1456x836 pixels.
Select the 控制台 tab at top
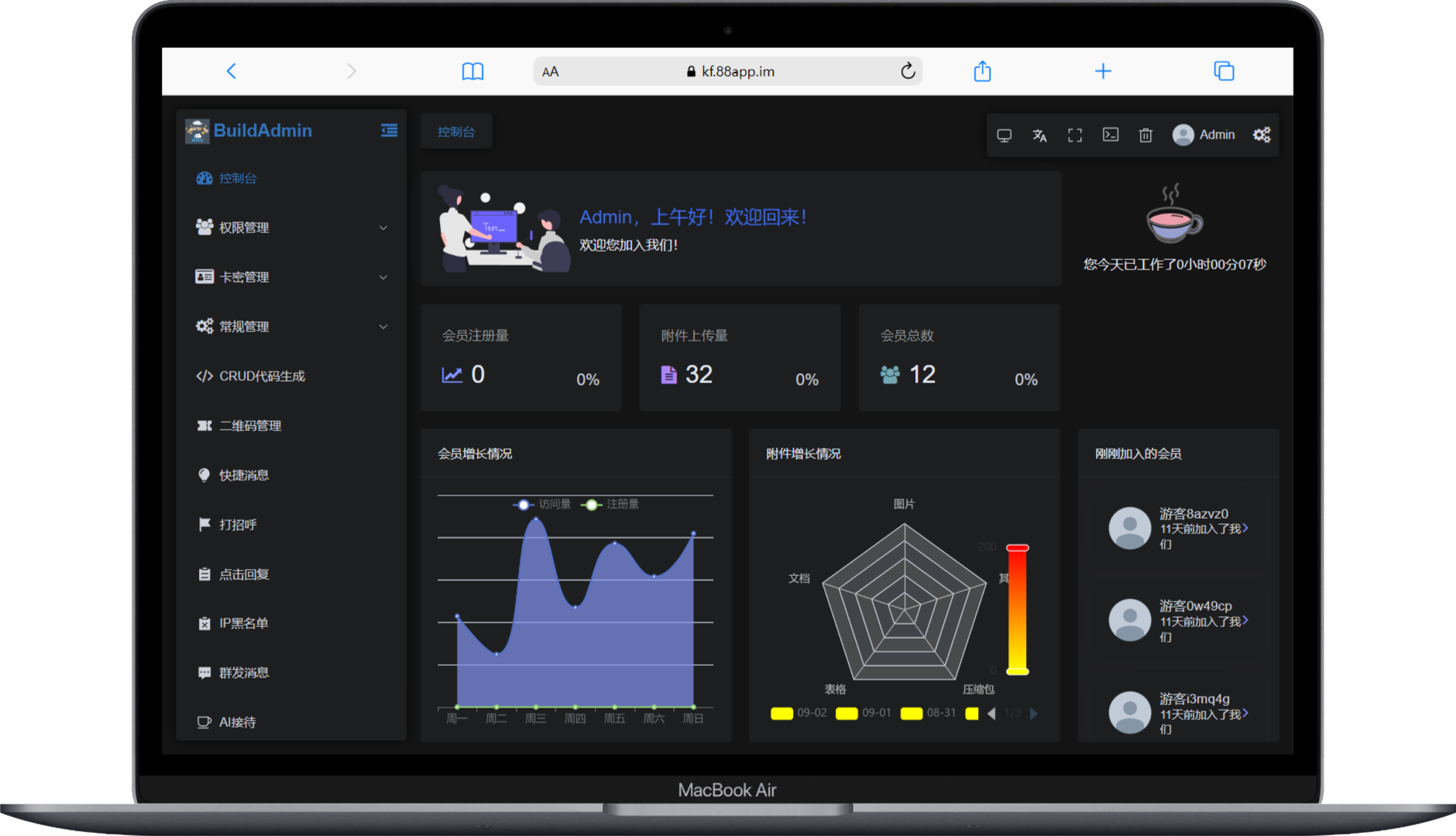[x=456, y=132]
